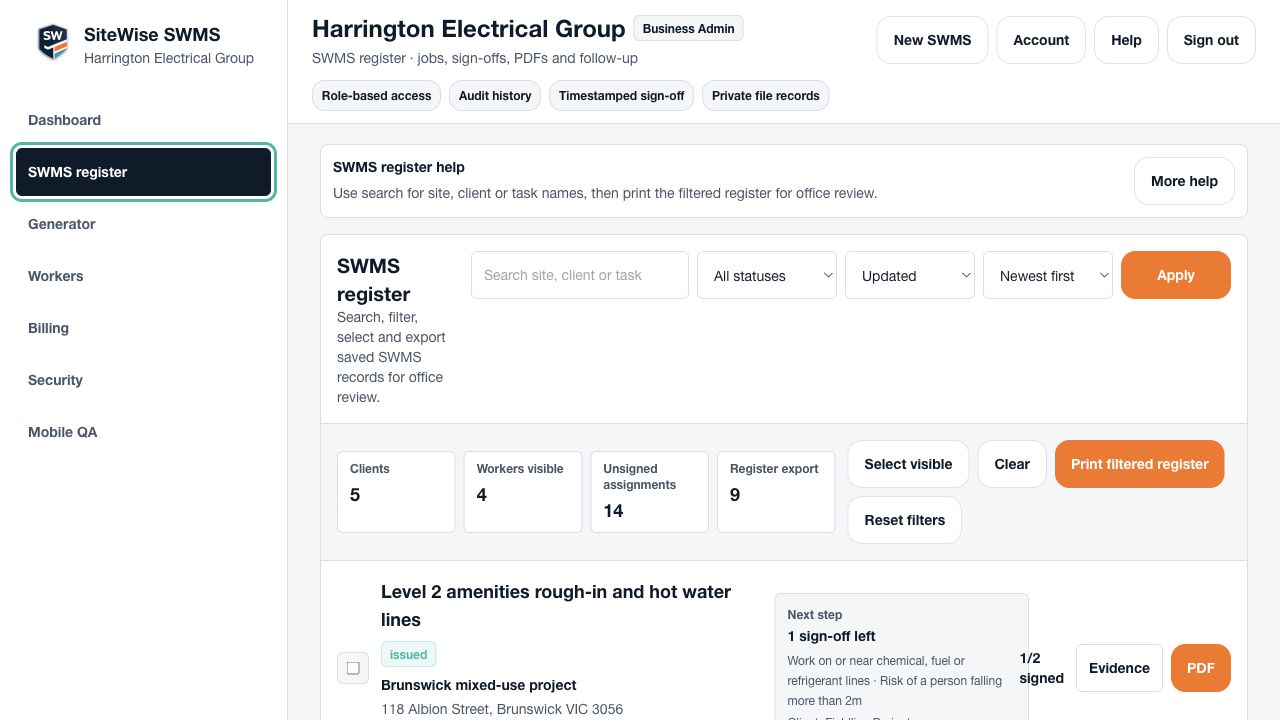Click the Audit history chip
1280x720 pixels.
495,96
